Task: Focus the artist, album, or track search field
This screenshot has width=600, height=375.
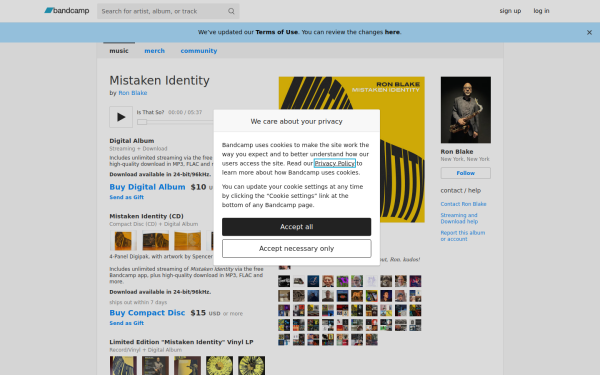Action: point(168,11)
